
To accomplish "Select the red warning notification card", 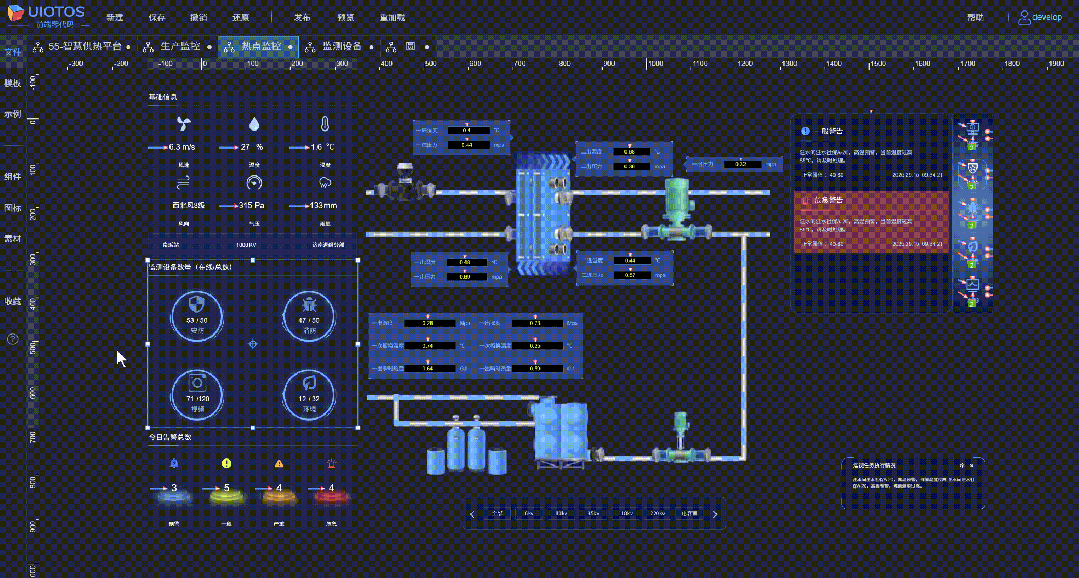I will click(x=872, y=222).
